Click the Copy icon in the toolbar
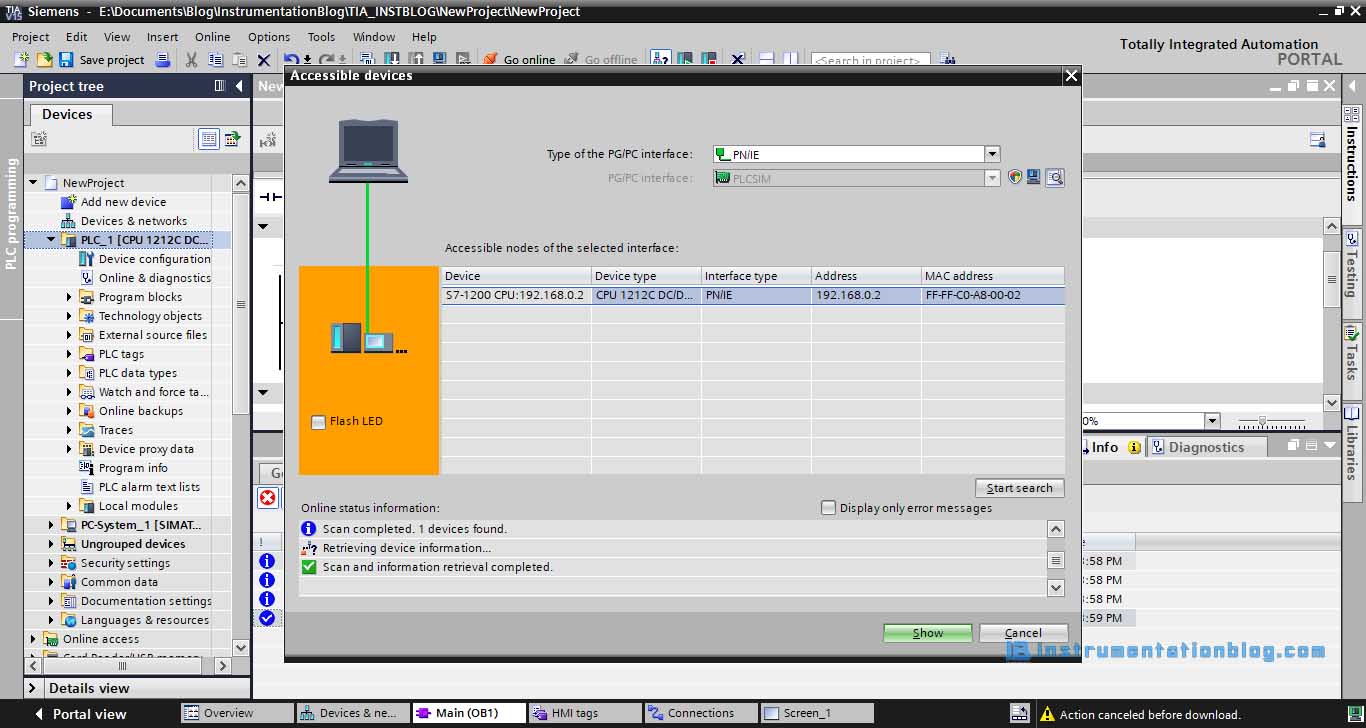 pyautogui.click(x=215, y=60)
